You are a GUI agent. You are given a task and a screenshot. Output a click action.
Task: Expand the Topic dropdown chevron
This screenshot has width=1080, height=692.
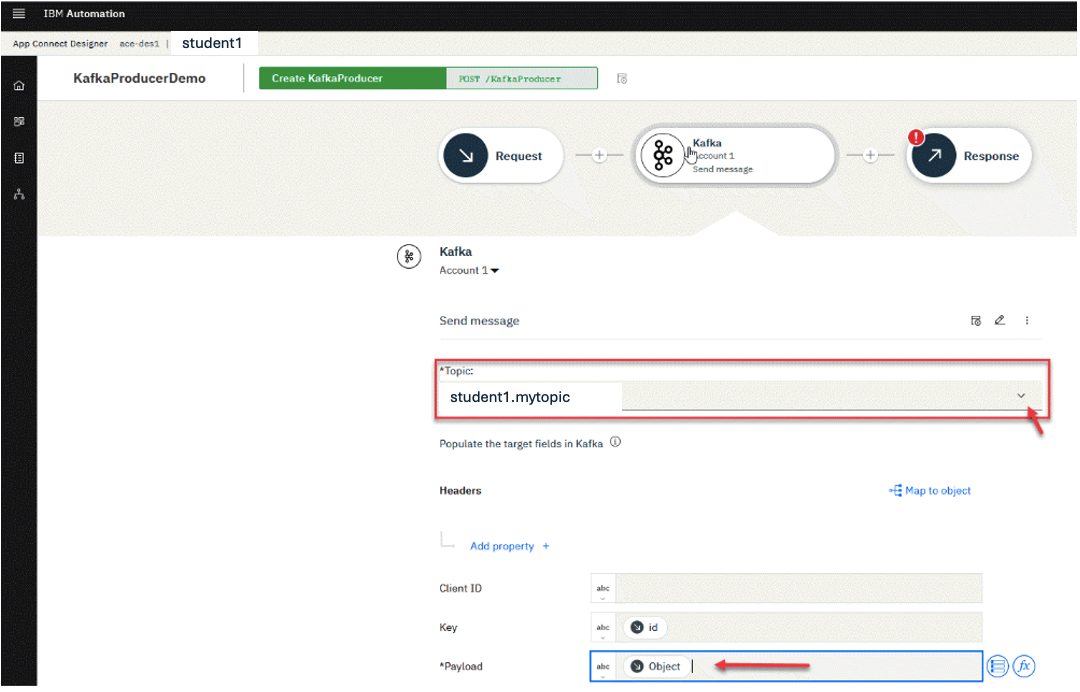[x=1021, y=396]
